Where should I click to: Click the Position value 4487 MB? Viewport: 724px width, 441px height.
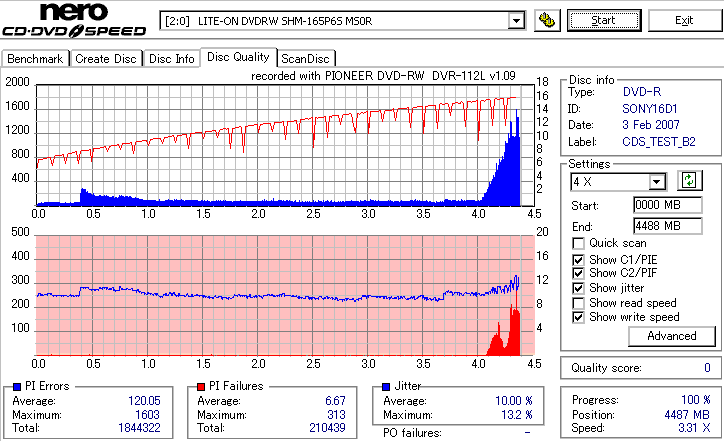(x=687, y=415)
